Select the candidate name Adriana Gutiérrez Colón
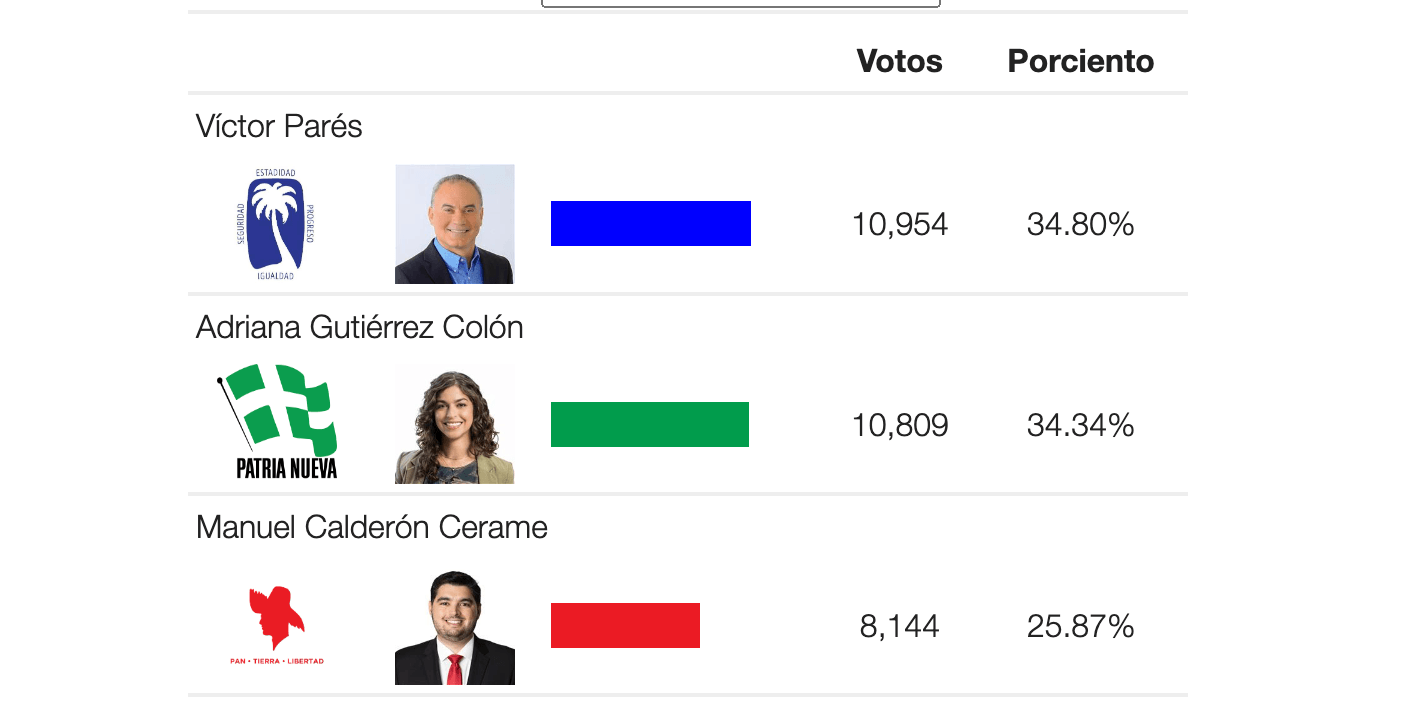 tap(359, 327)
